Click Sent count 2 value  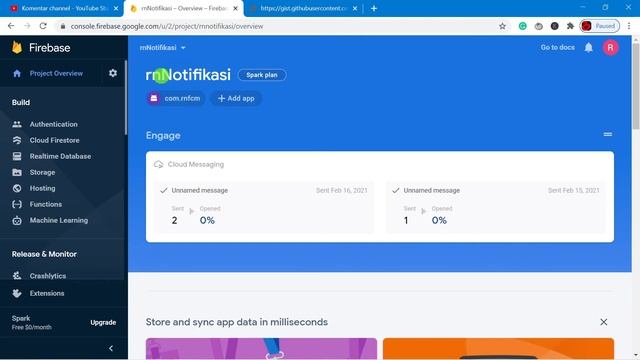[174, 220]
